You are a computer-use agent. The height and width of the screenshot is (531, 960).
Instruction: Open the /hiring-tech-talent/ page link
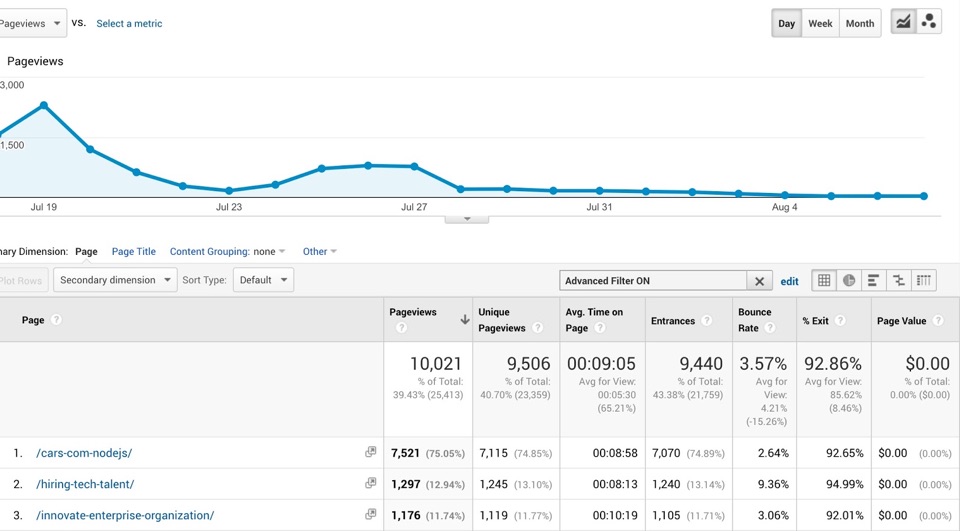tap(85, 484)
